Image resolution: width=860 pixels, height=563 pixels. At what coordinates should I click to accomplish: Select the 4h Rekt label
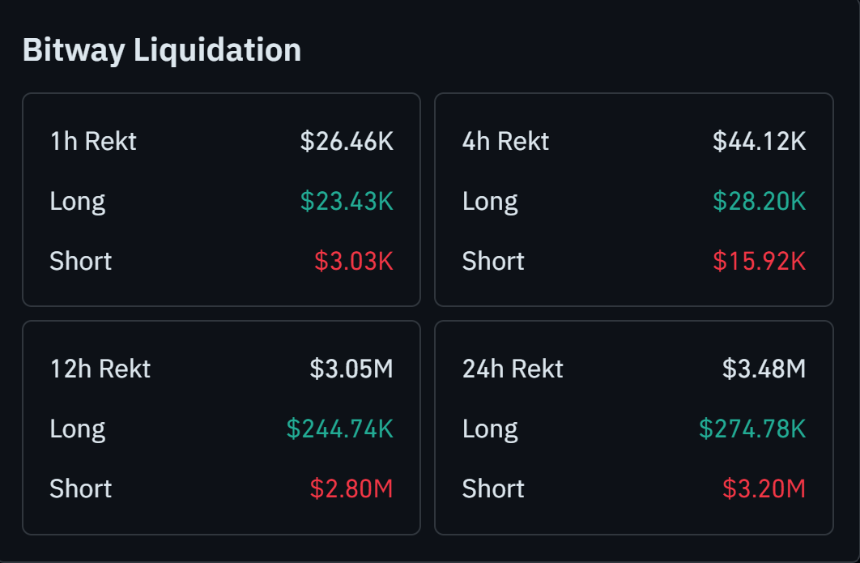point(505,142)
